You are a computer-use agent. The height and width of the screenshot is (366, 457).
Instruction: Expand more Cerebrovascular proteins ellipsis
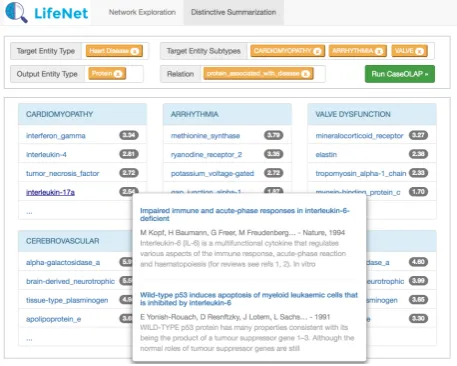[x=29, y=339]
